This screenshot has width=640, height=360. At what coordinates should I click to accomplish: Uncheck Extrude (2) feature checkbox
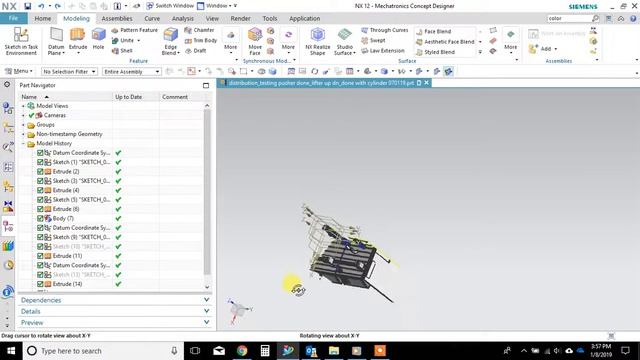tap(40, 171)
